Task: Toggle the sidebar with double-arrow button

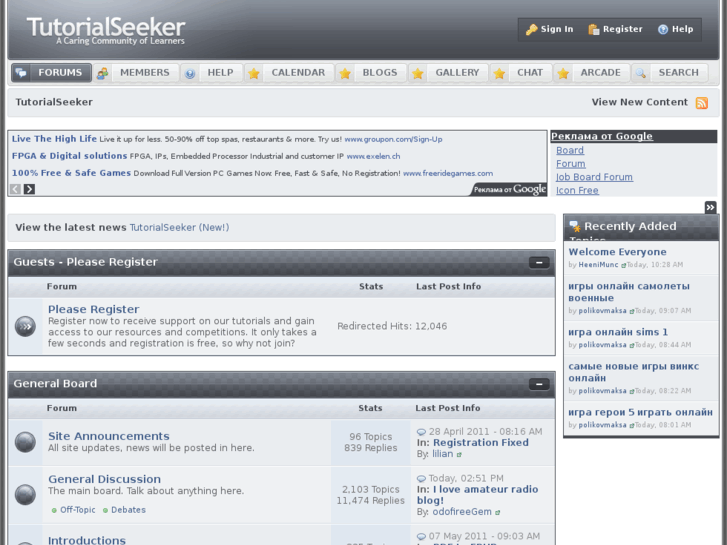Action: (710, 207)
